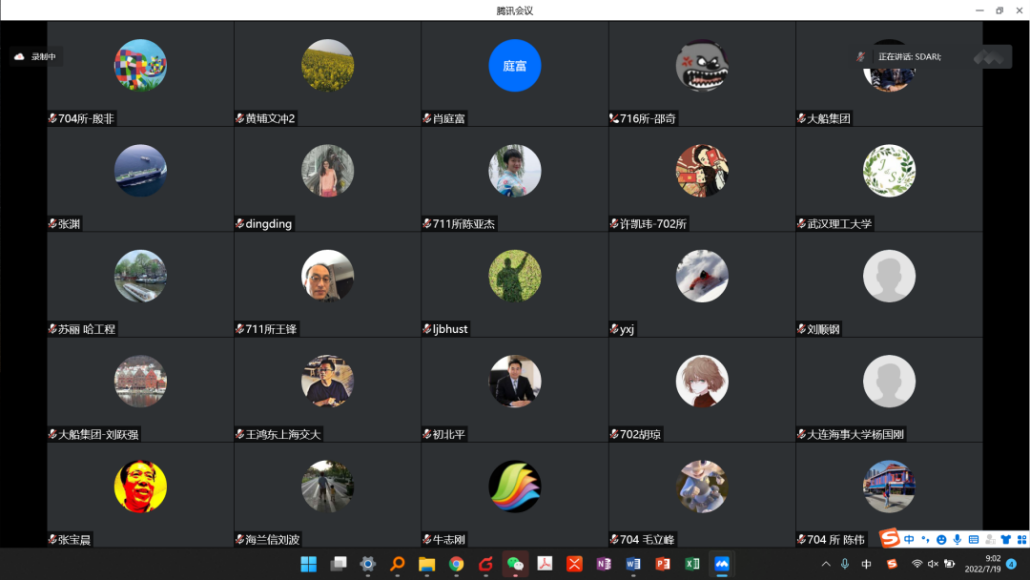
Task: Open WeChat from the taskbar
Action: click(515, 564)
